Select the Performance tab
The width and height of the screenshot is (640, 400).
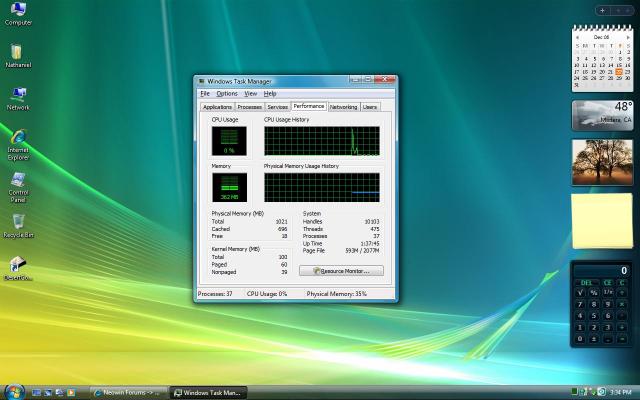[x=309, y=106]
